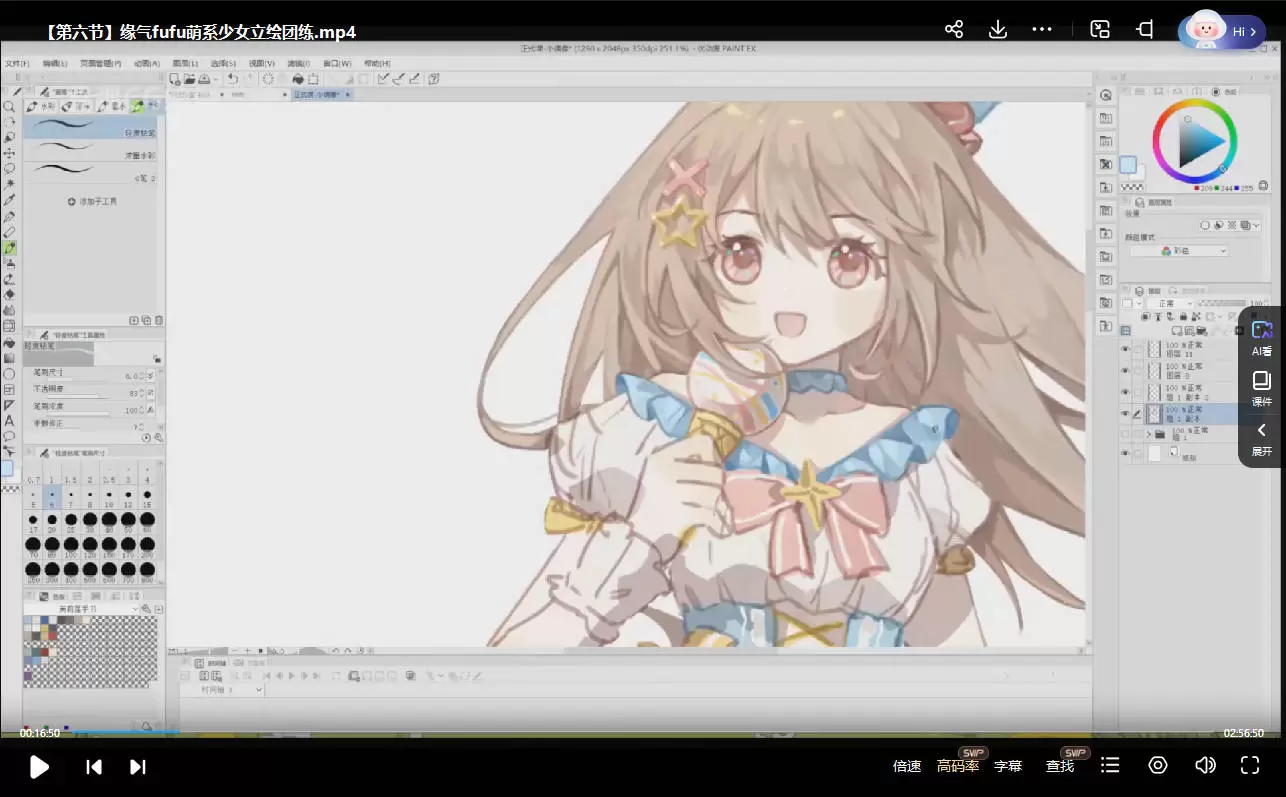Download the video with the download icon
Image resolution: width=1286 pixels, height=797 pixels.
(997, 30)
